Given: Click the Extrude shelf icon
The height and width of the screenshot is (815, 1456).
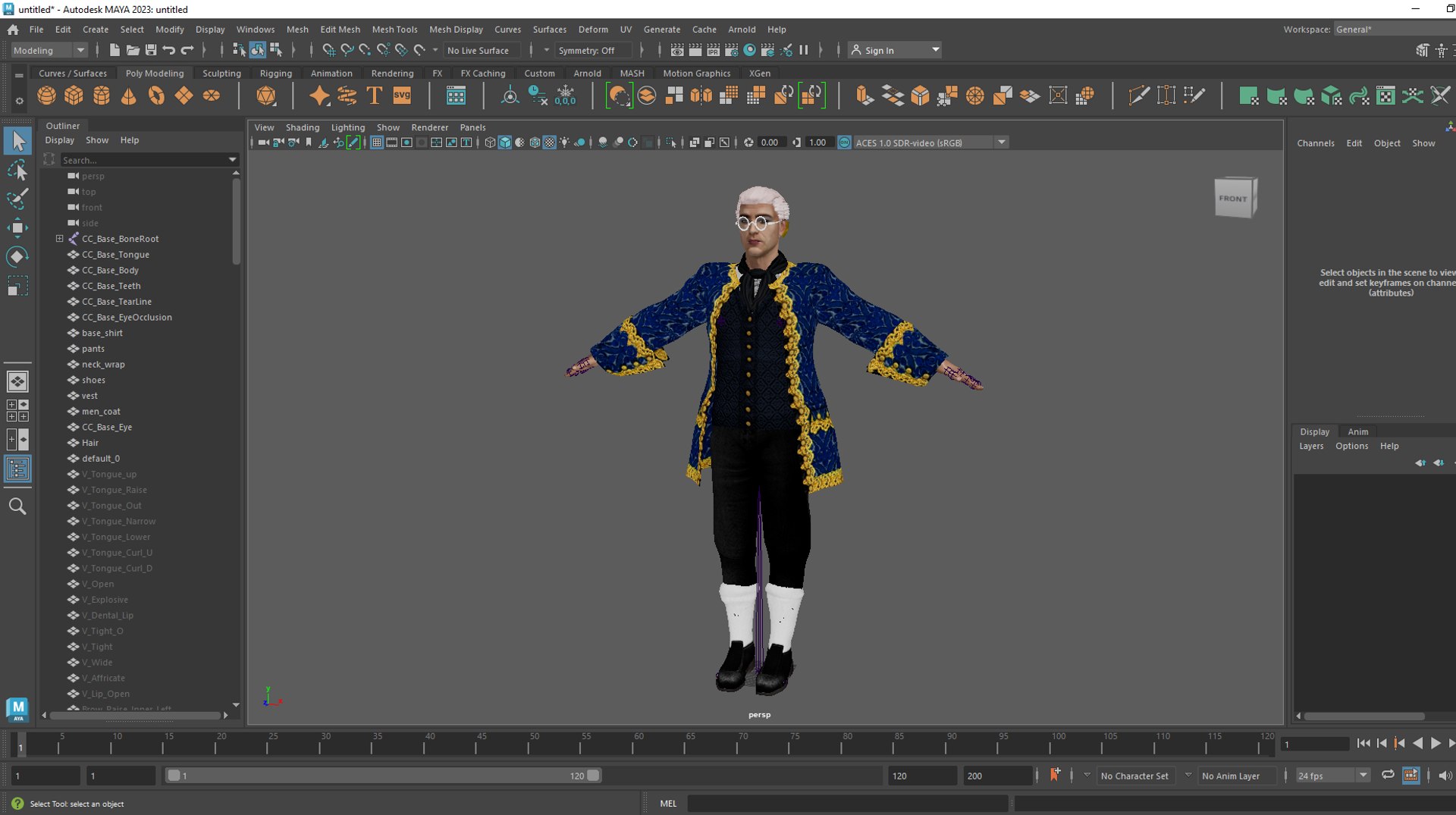Looking at the screenshot, I should coord(864,96).
